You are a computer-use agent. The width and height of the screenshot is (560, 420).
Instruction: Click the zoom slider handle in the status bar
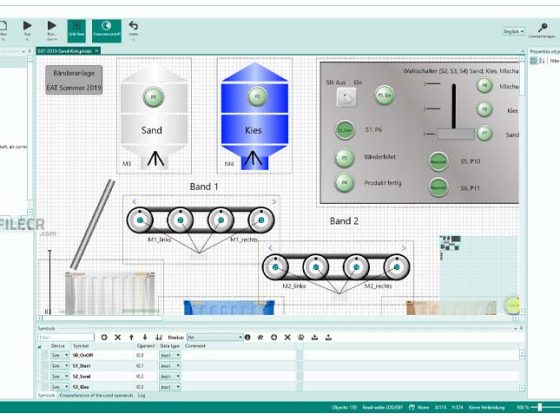point(540,407)
